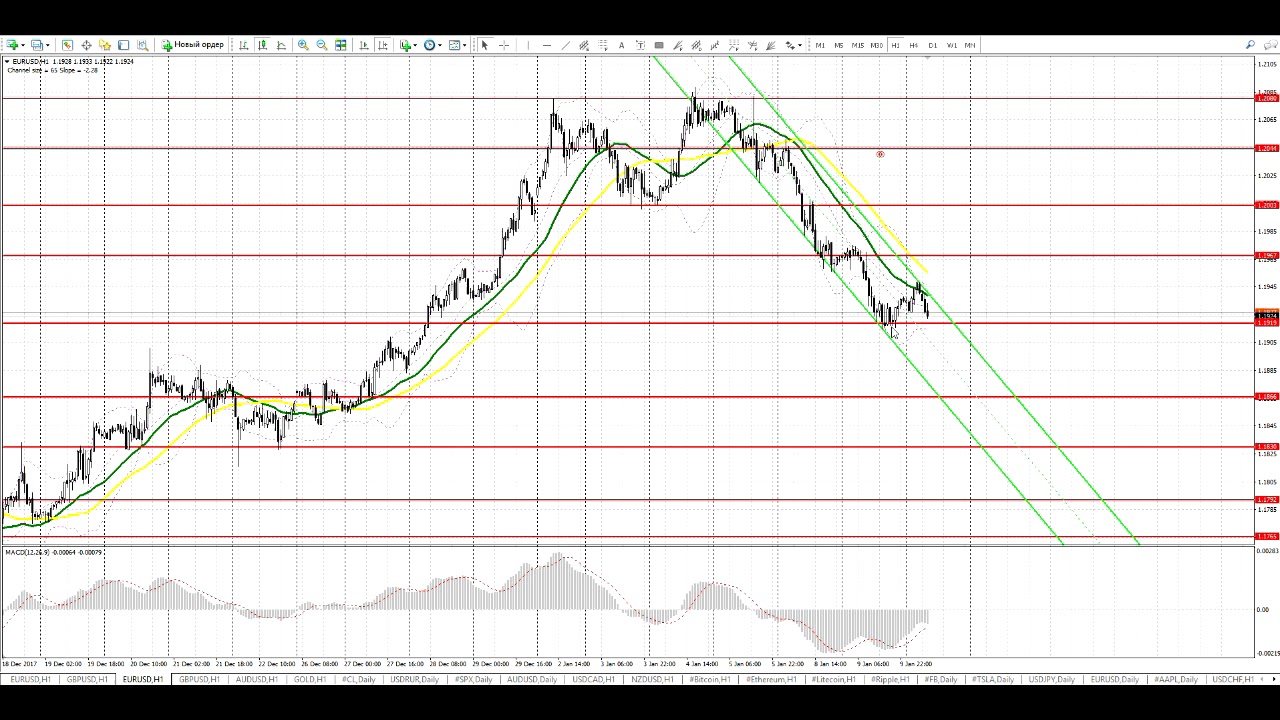Expand the arrows dropdown arrow
The image size is (1280, 720).
pyautogui.click(x=800, y=45)
